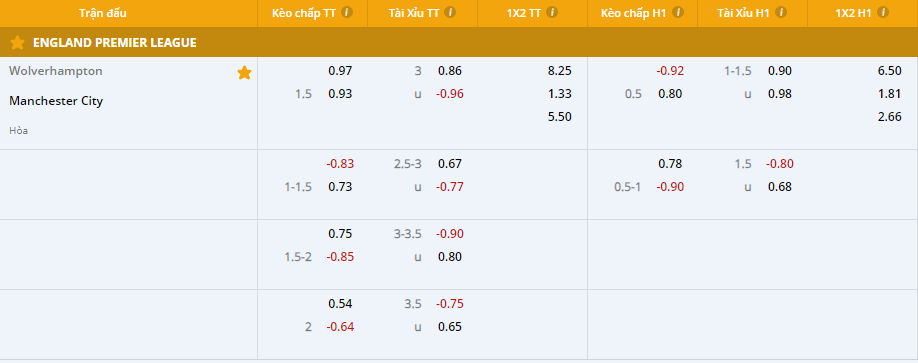Viewport: 918px width, 363px height.
Task: Select first-half draw odds 2.66
Action: click(889, 117)
